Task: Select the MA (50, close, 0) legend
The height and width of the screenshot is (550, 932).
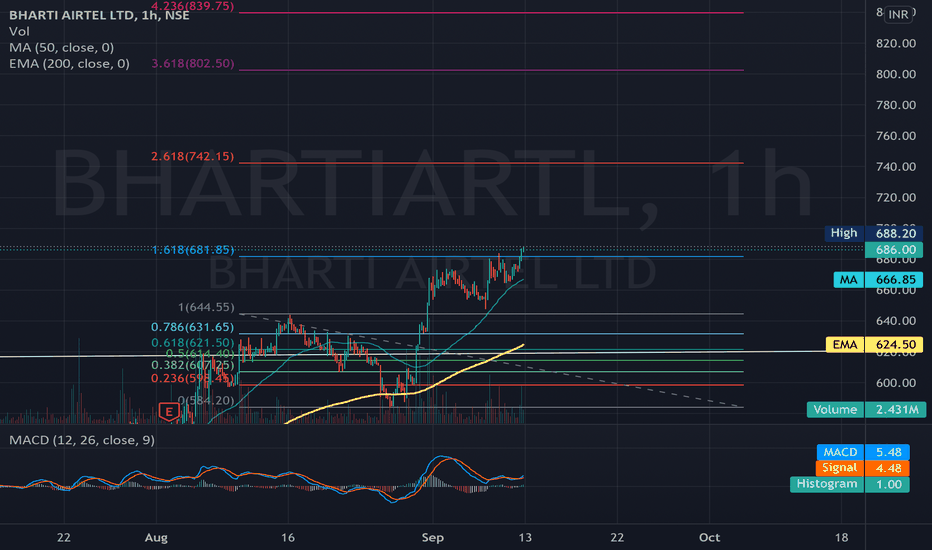Action: coord(61,48)
